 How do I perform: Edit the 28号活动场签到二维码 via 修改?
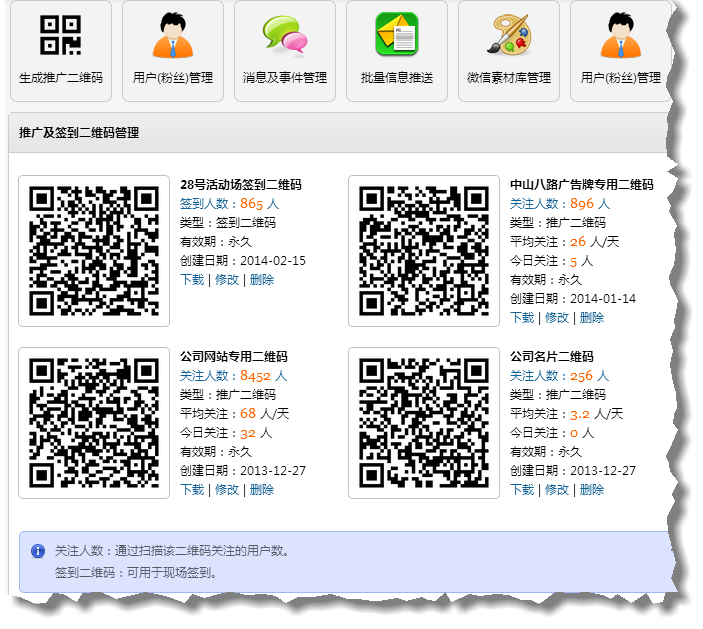click(227, 280)
